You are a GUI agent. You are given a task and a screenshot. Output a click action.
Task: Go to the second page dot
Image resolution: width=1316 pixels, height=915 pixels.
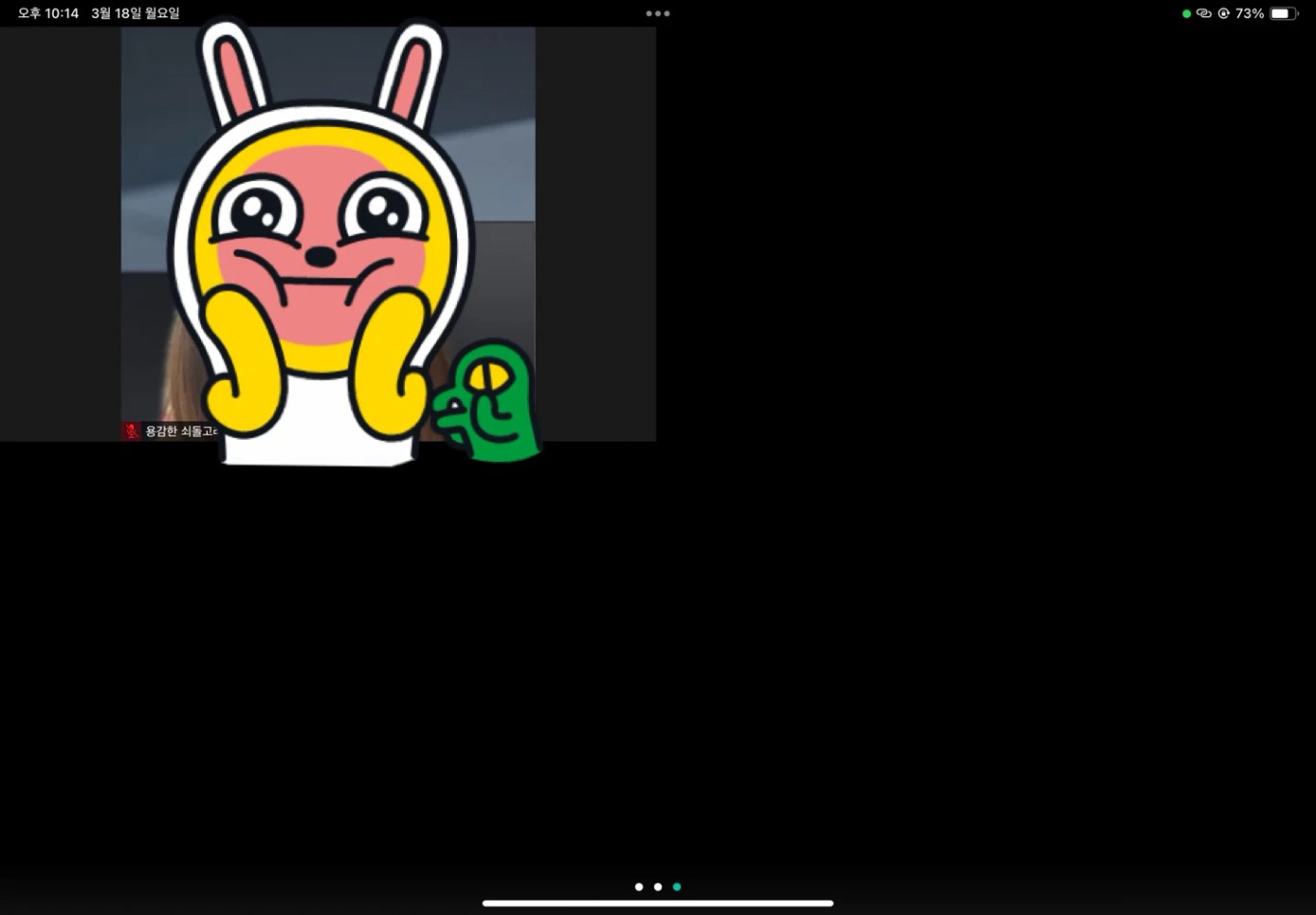pyautogui.click(x=658, y=887)
